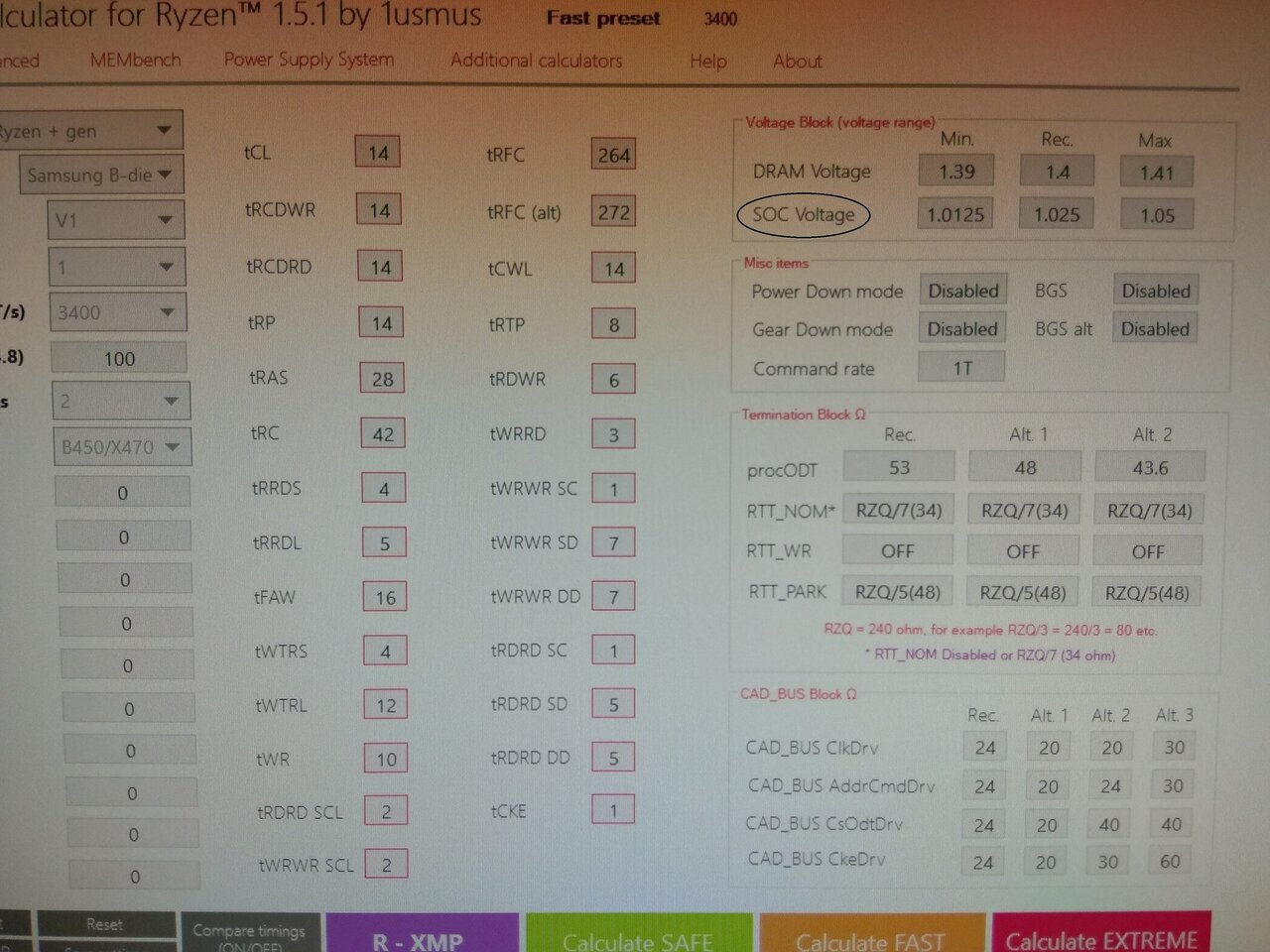The width and height of the screenshot is (1270, 952).
Task: Click the Reset button
Action: pos(105,924)
